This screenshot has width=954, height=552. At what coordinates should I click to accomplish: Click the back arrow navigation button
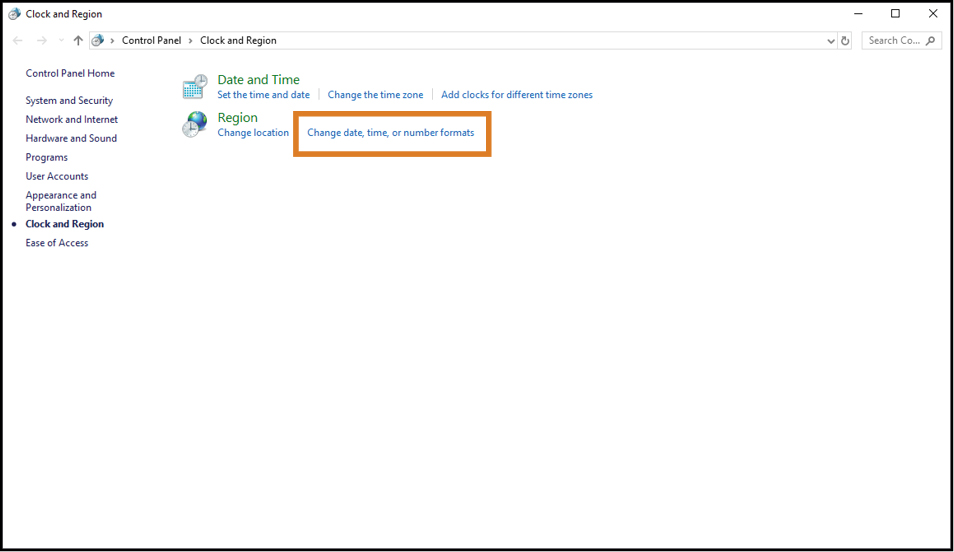pos(18,40)
